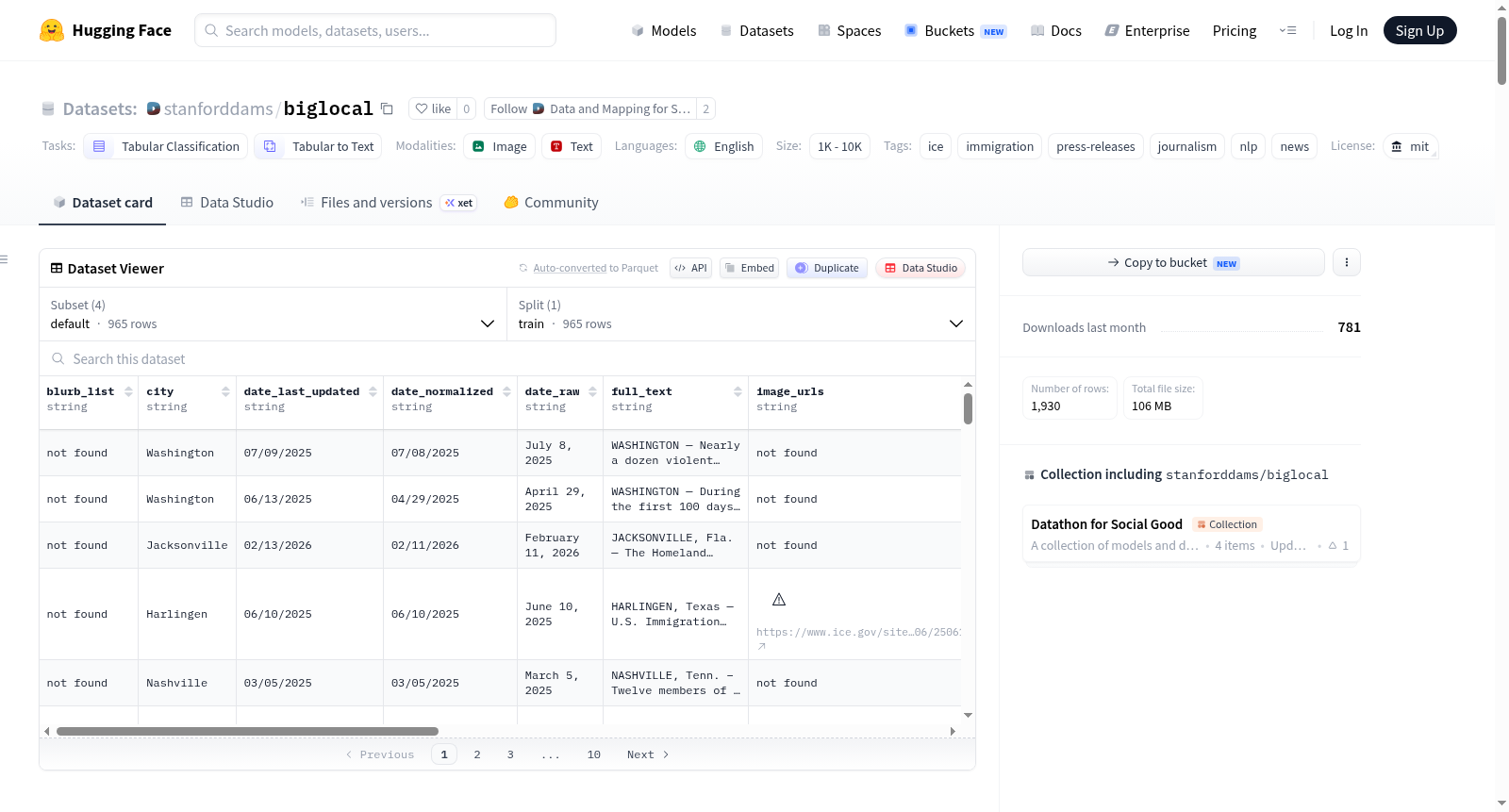Click the Tabular to Text task tag
1509x812 pixels.
click(x=318, y=146)
